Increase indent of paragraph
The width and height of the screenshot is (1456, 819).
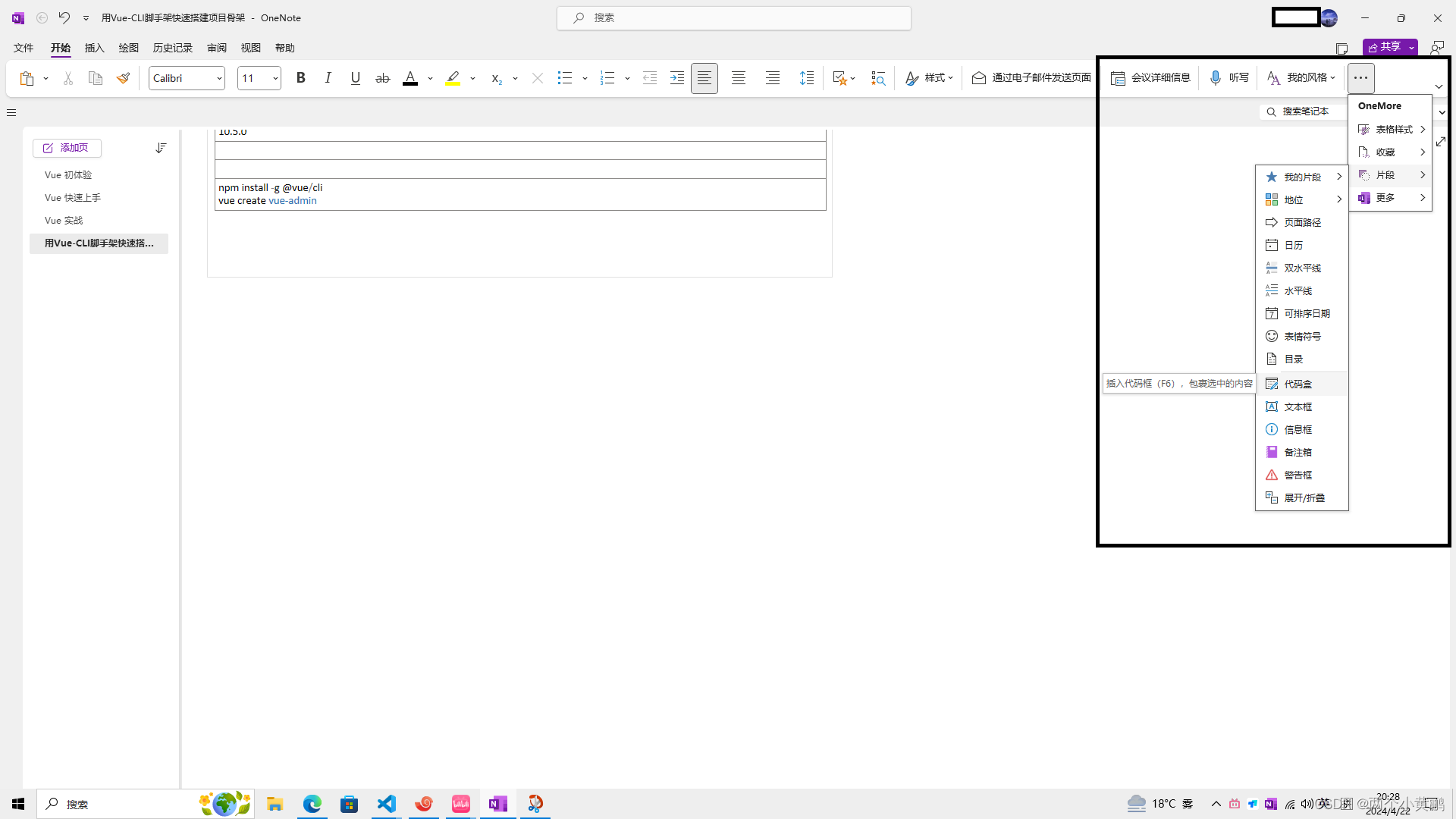[676, 78]
